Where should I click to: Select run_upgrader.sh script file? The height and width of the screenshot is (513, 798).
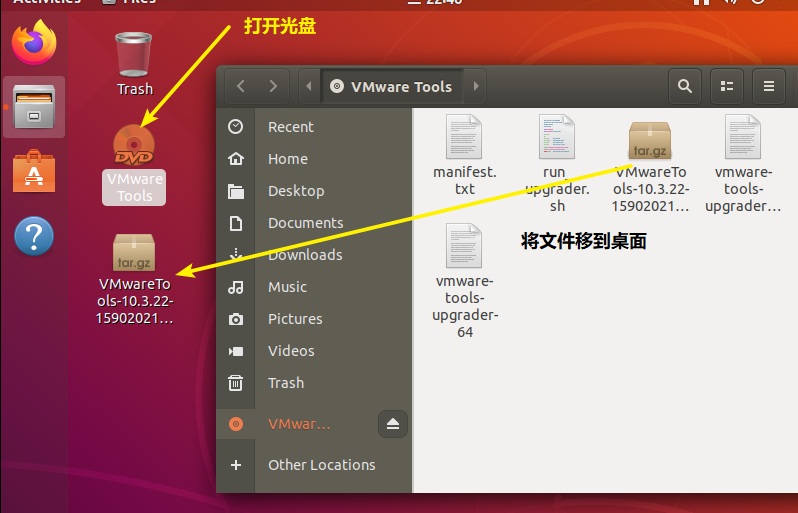[x=557, y=164]
